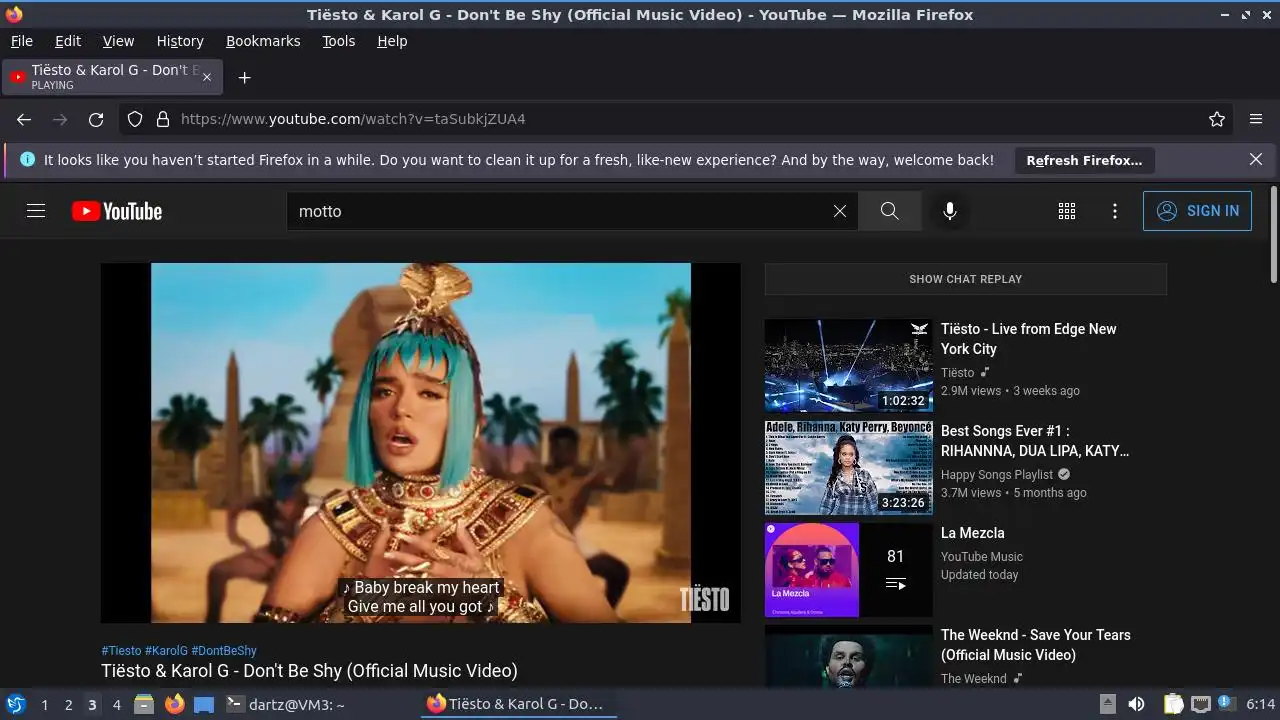Reload the current page
Screen dimensions: 1280x720
point(96,119)
